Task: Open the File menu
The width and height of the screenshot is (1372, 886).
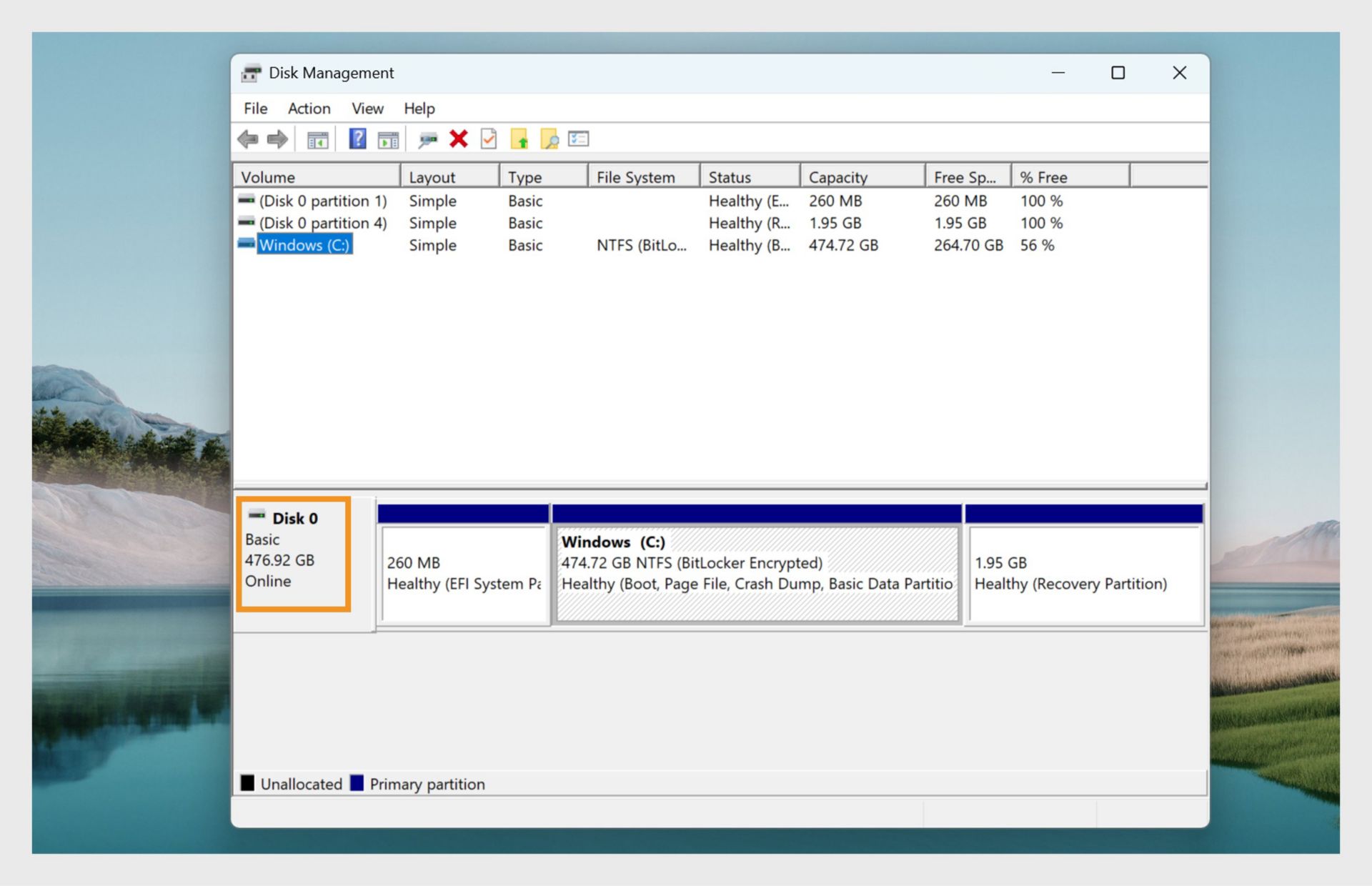Action: (255, 109)
